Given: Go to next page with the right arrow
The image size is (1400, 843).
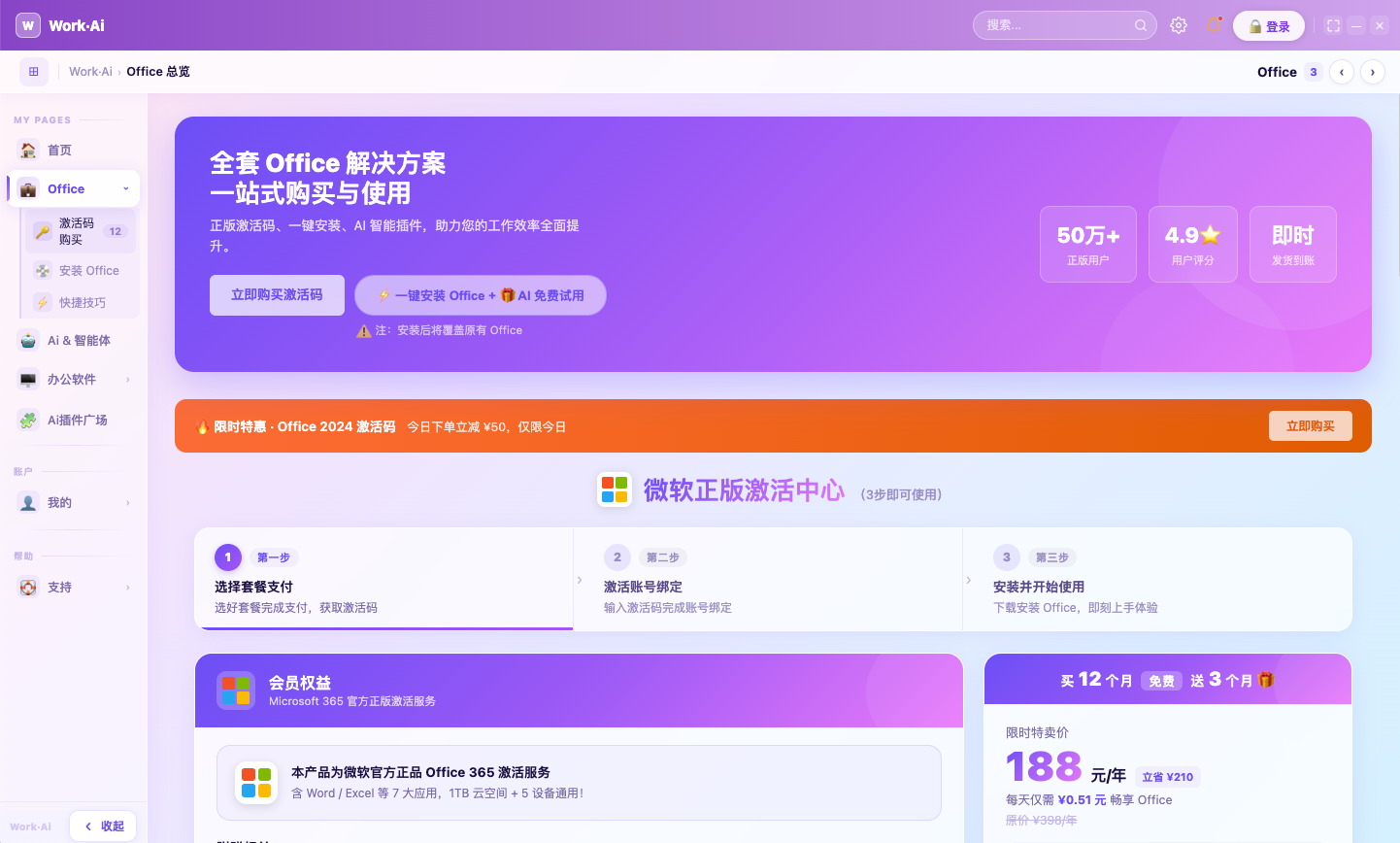Looking at the screenshot, I should [x=1373, y=72].
